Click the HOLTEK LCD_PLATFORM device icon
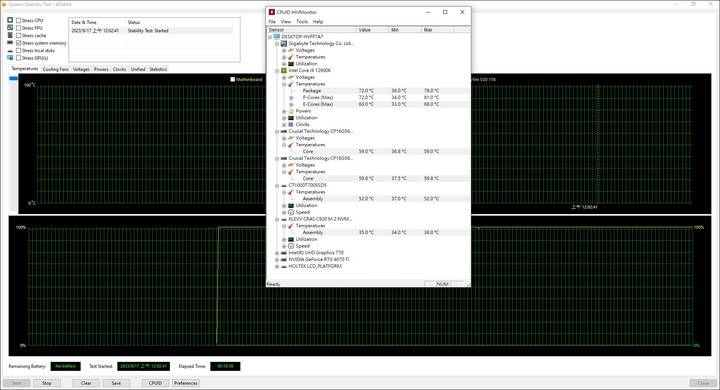 pos(284,266)
